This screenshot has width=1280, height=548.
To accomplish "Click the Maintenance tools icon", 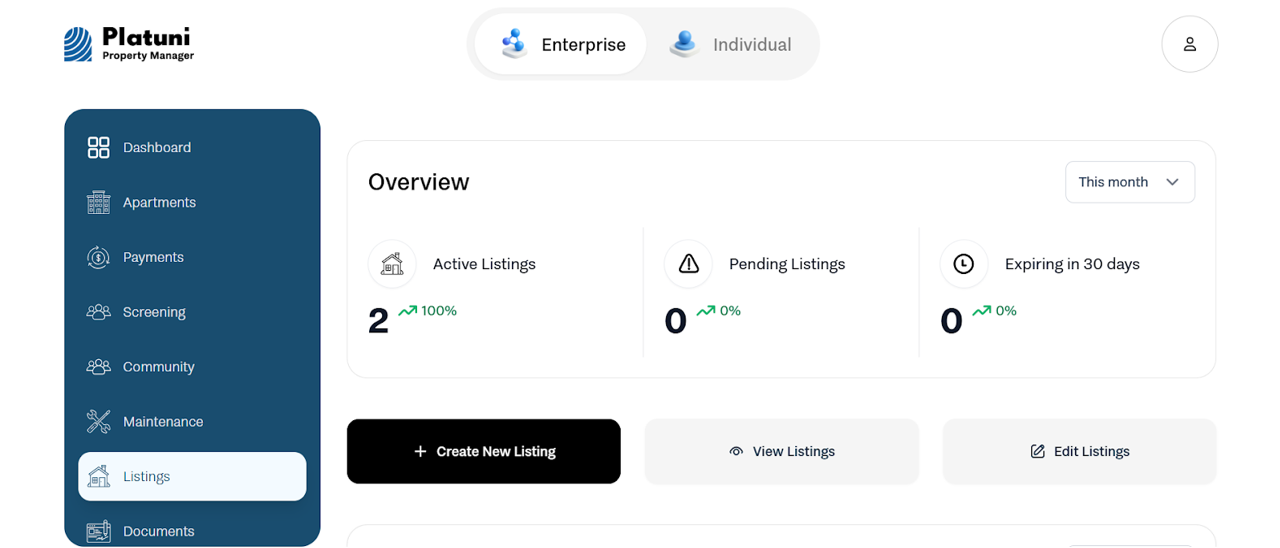I will (98, 422).
